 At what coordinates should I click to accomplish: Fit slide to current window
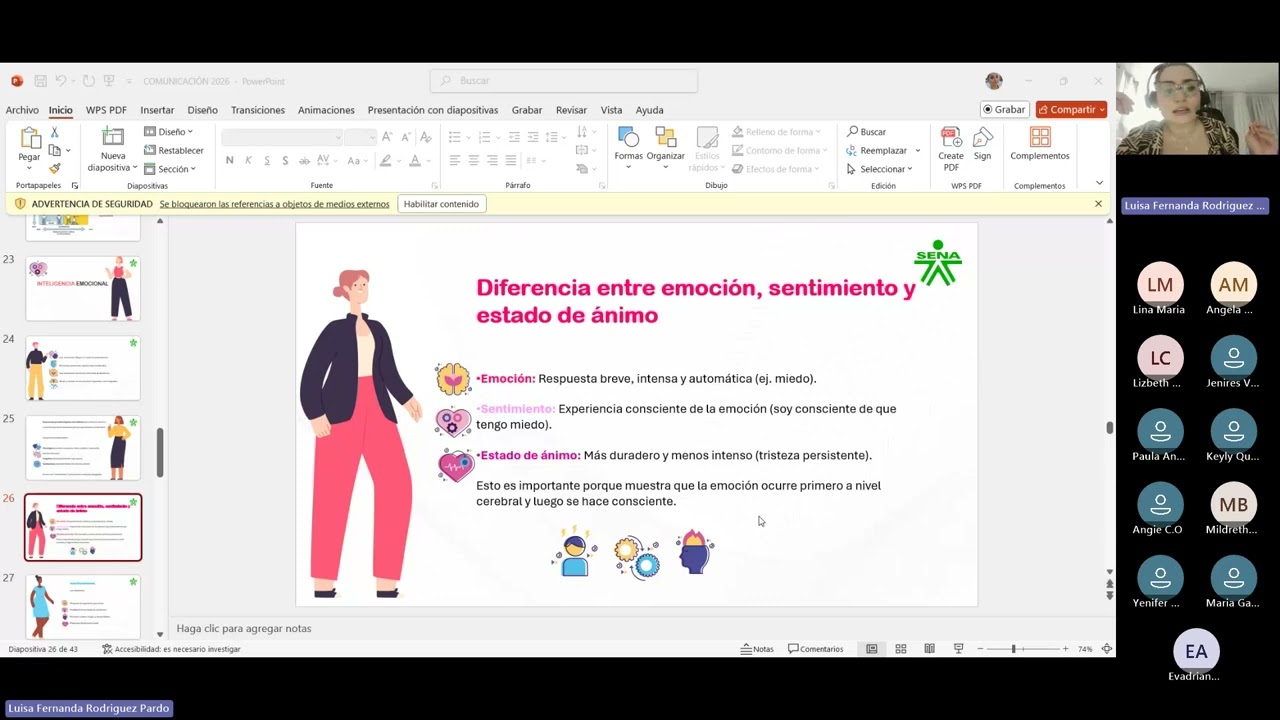1106,649
